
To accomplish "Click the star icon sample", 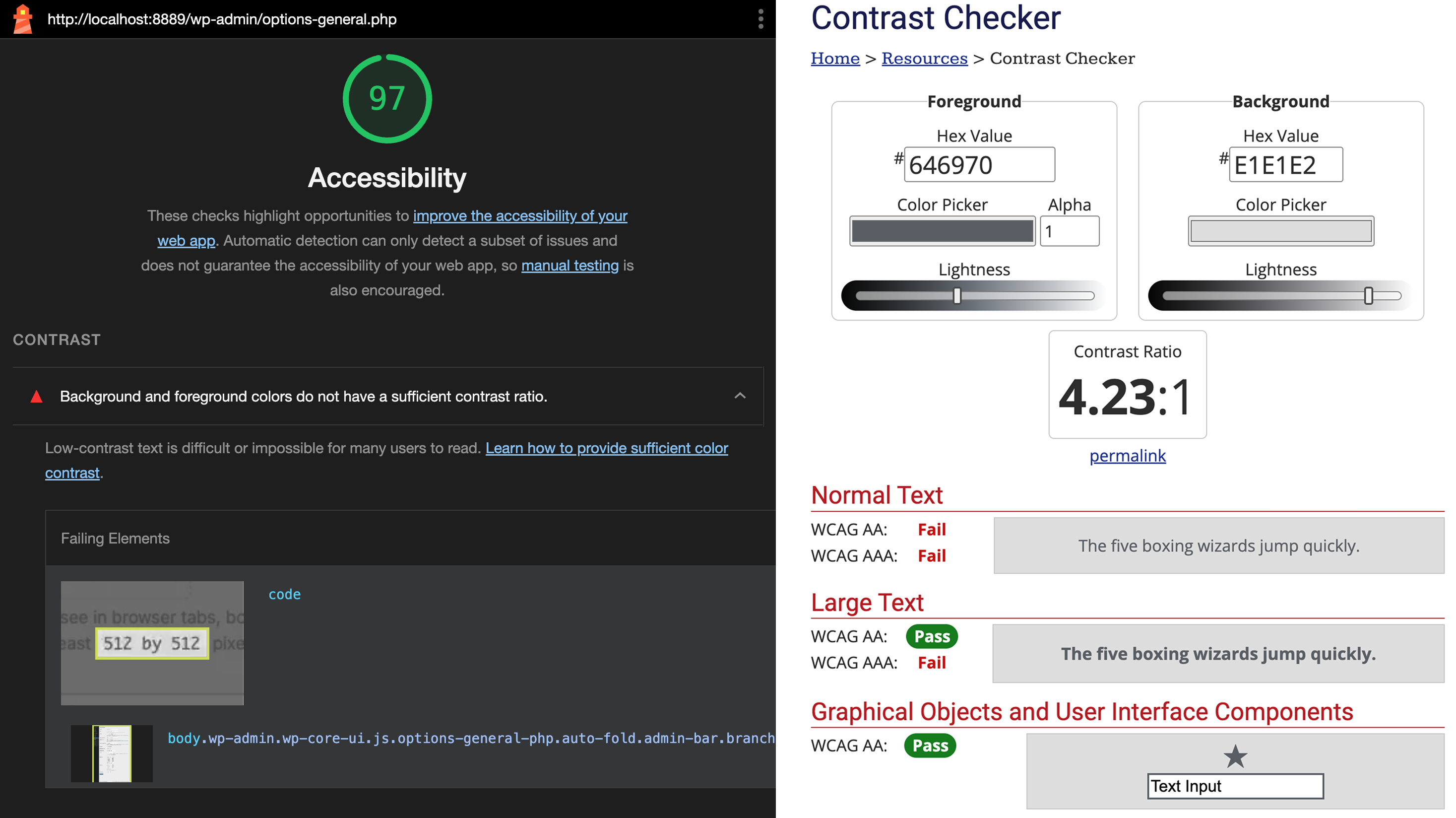I will pos(1235,756).
